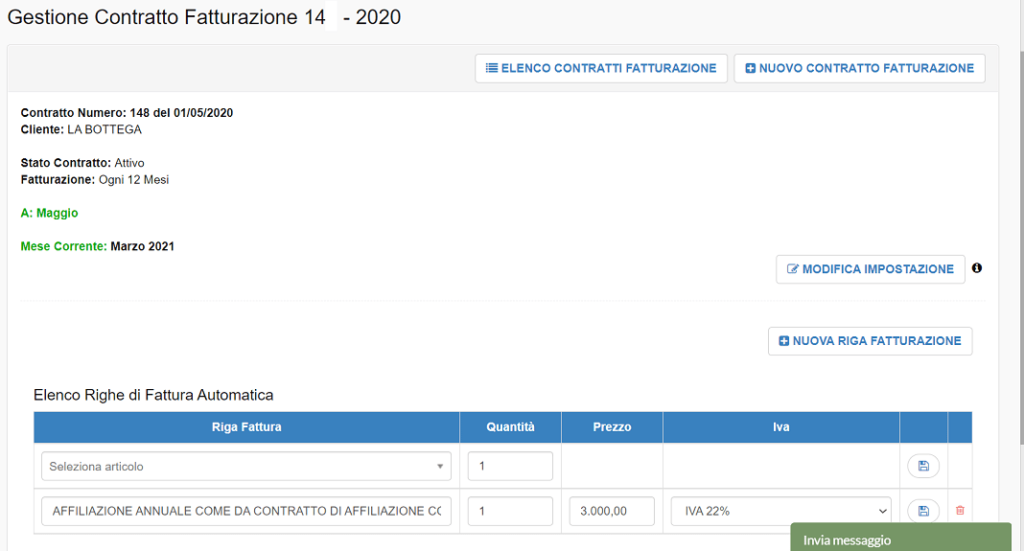Open the IVA 22% dropdown
The image size is (1024, 551).
pos(780,511)
